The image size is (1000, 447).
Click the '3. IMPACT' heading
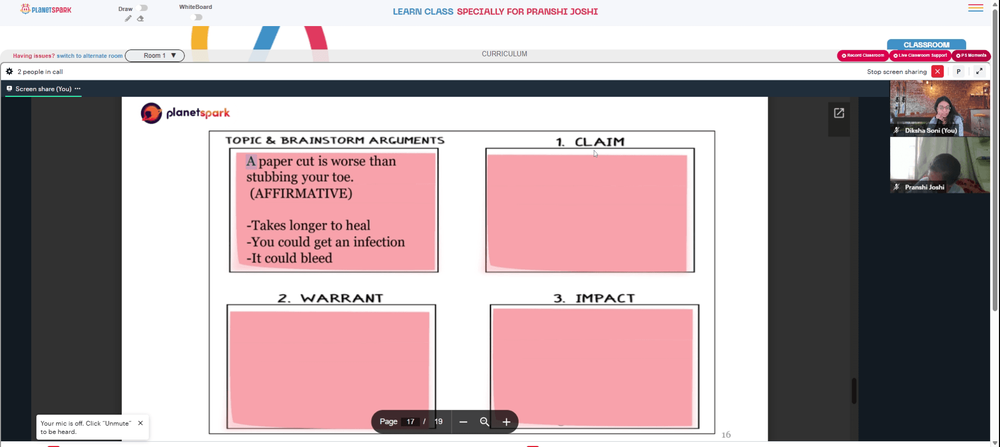(x=594, y=298)
